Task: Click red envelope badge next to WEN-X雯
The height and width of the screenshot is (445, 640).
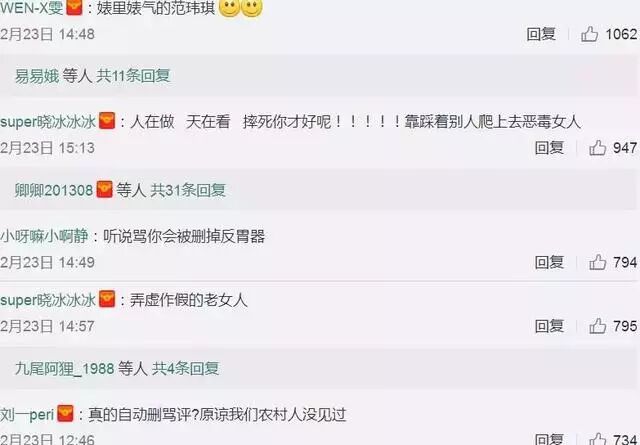Action: [x=74, y=7]
